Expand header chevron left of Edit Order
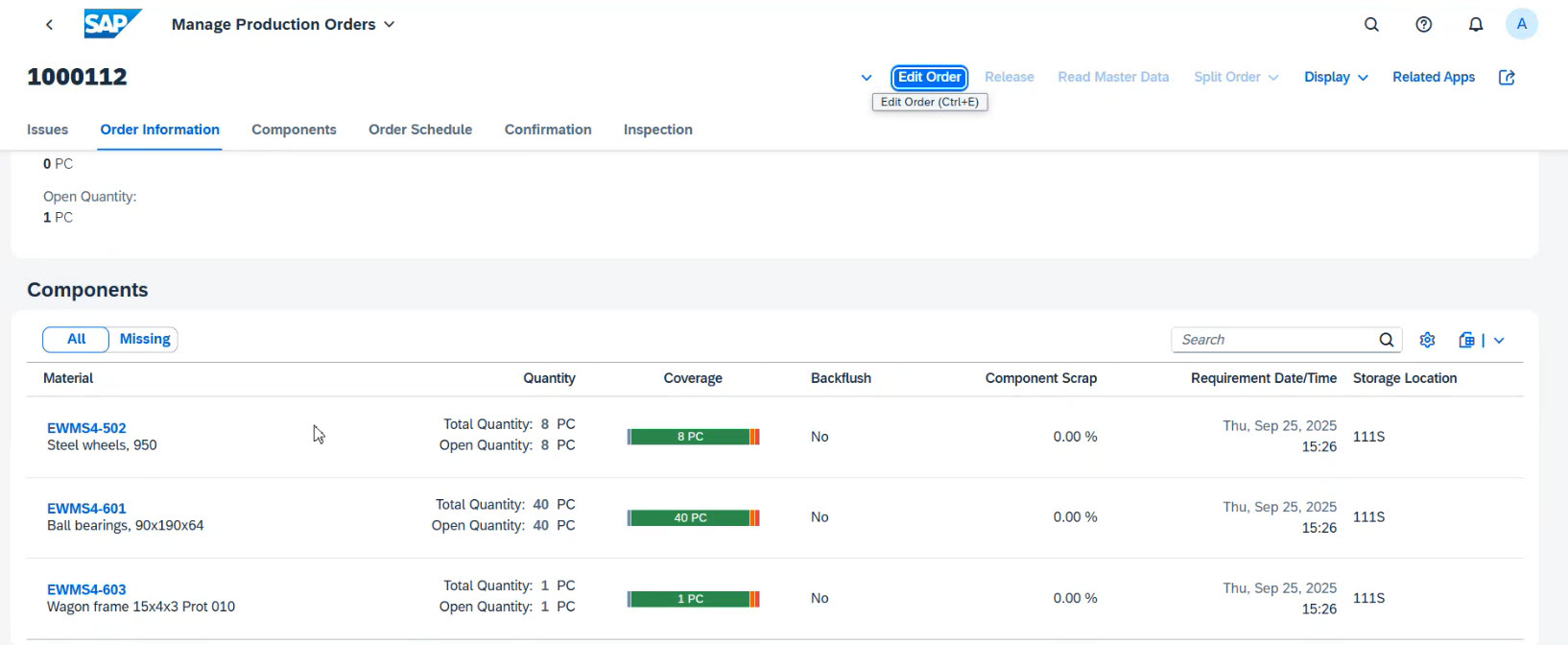 click(x=867, y=78)
